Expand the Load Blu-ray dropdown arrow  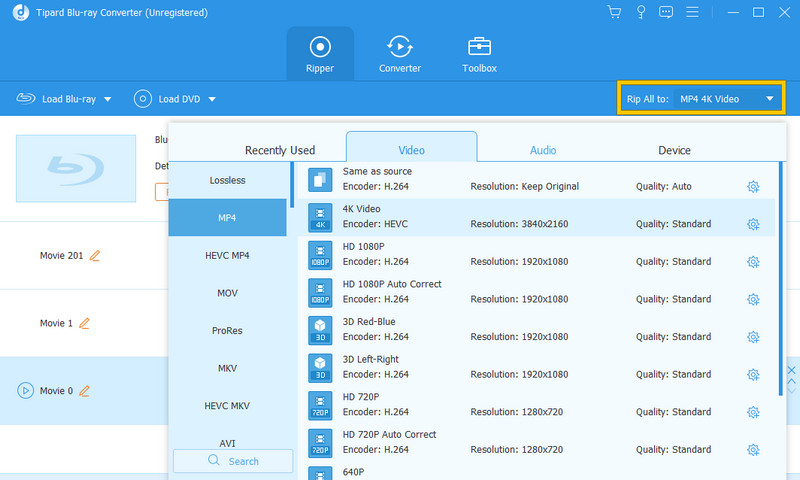click(108, 99)
